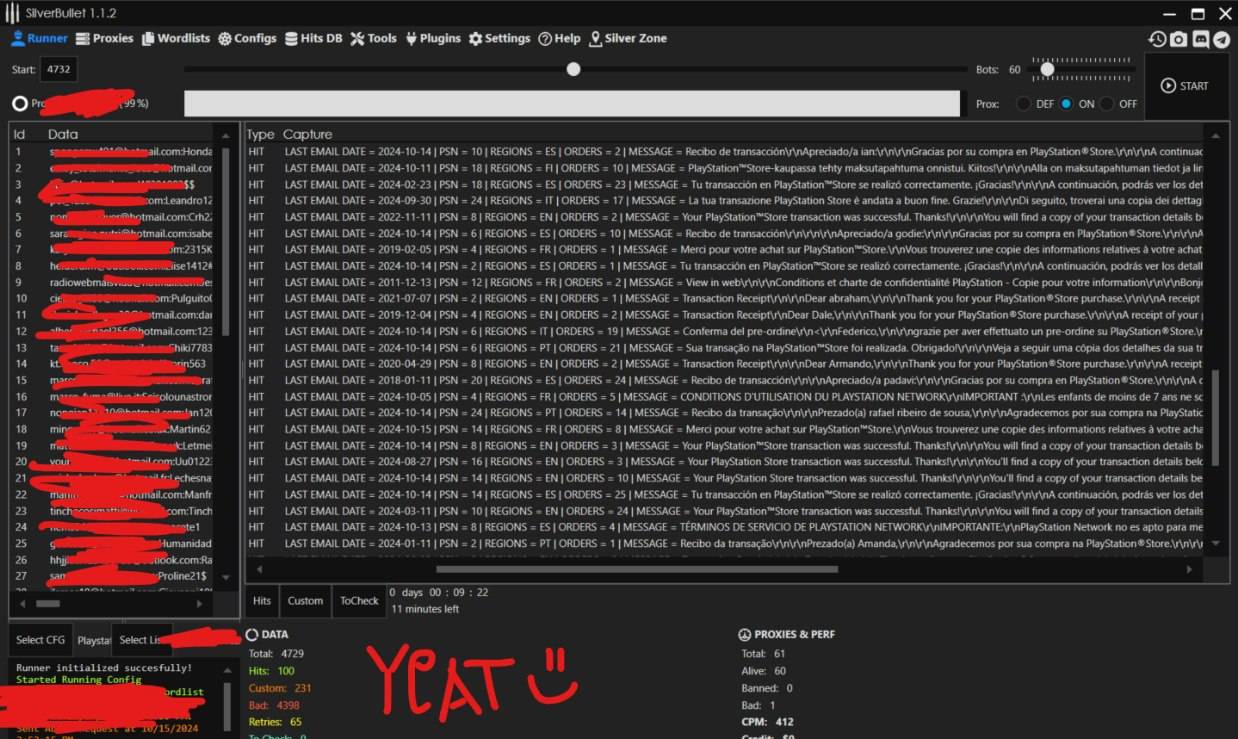Click the progress circle icon beside percentage

[x=20, y=103]
